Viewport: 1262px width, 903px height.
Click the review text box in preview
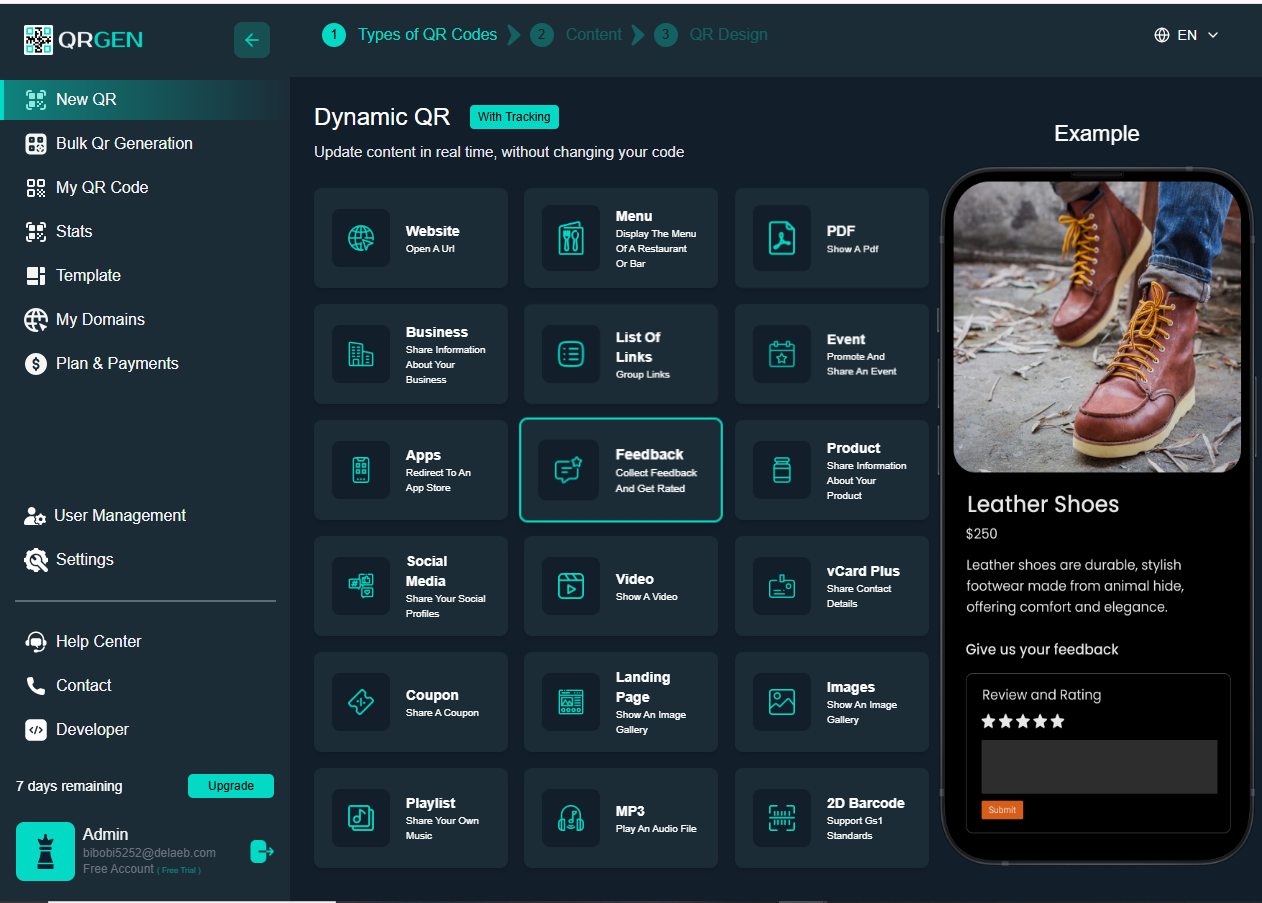pos(1098,767)
